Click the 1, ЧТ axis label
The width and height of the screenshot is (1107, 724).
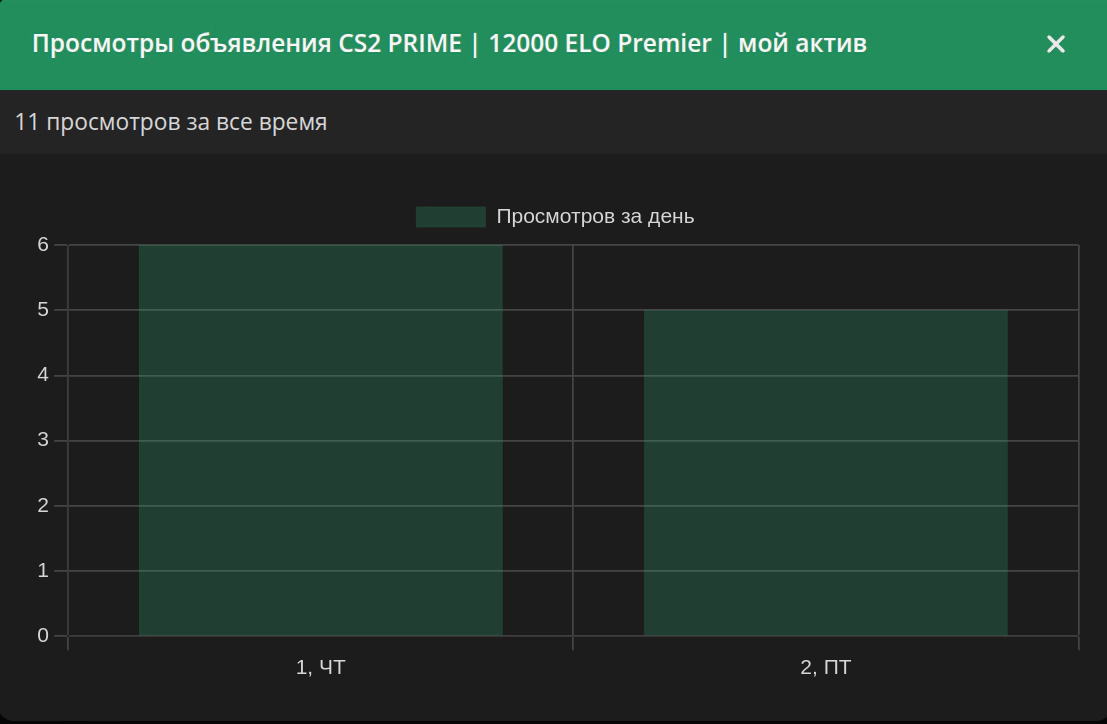(321, 668)
